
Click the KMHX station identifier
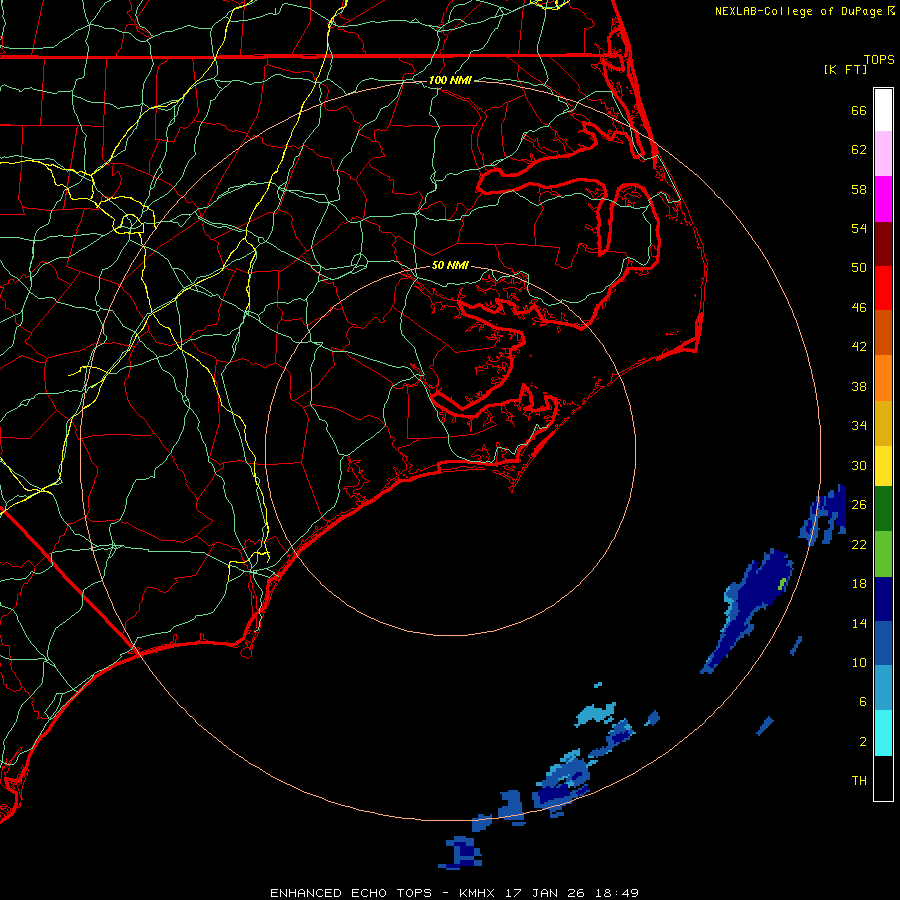click(x=478, y=893)
